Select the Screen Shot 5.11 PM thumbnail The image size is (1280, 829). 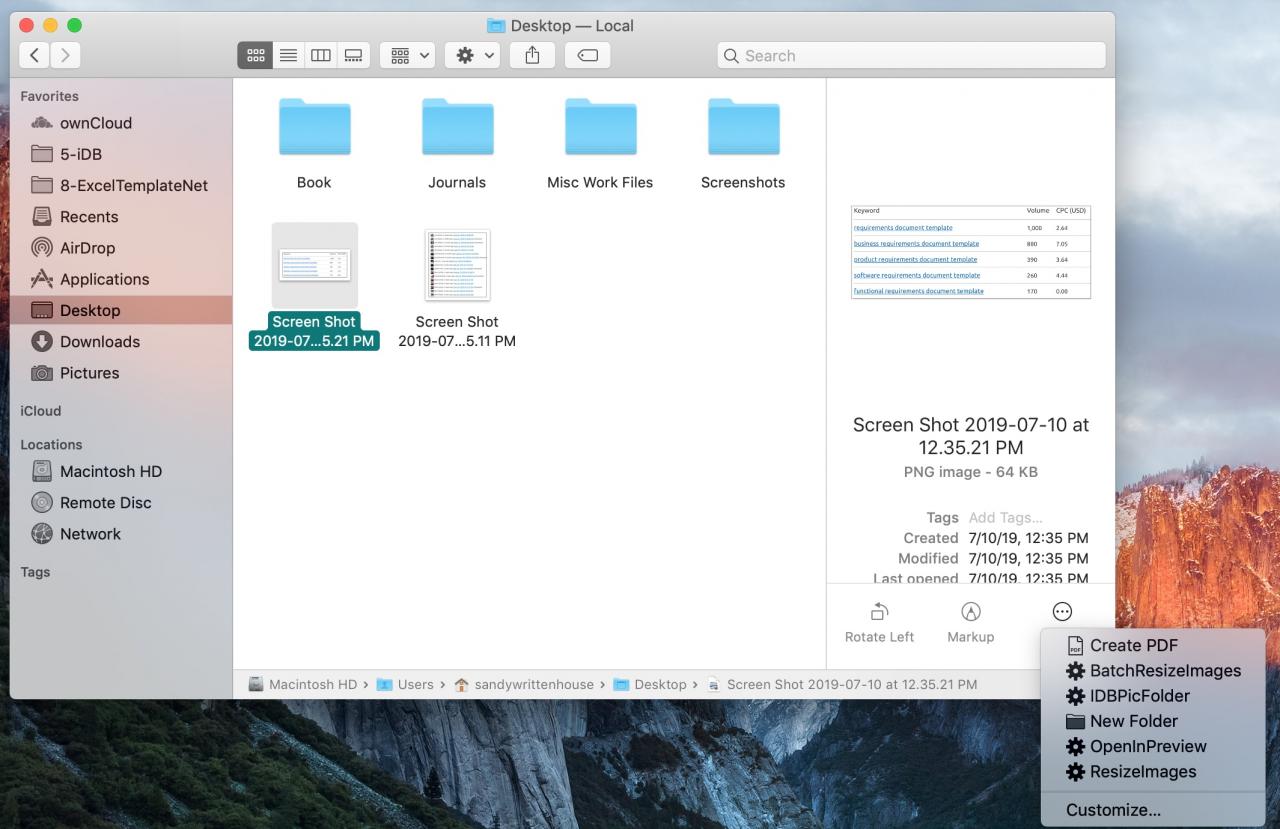coord(457,265)
